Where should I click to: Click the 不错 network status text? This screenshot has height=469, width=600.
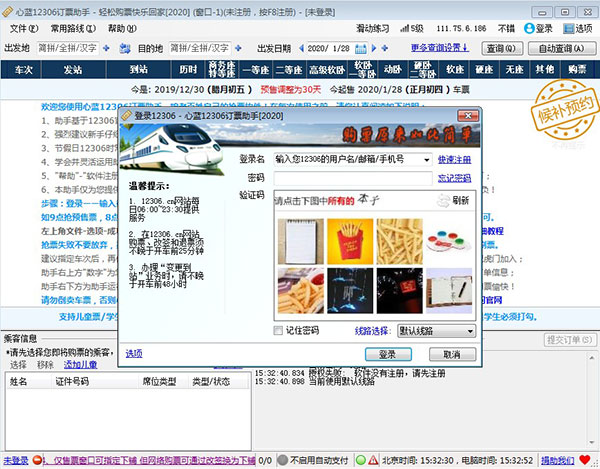click(506, 29)
